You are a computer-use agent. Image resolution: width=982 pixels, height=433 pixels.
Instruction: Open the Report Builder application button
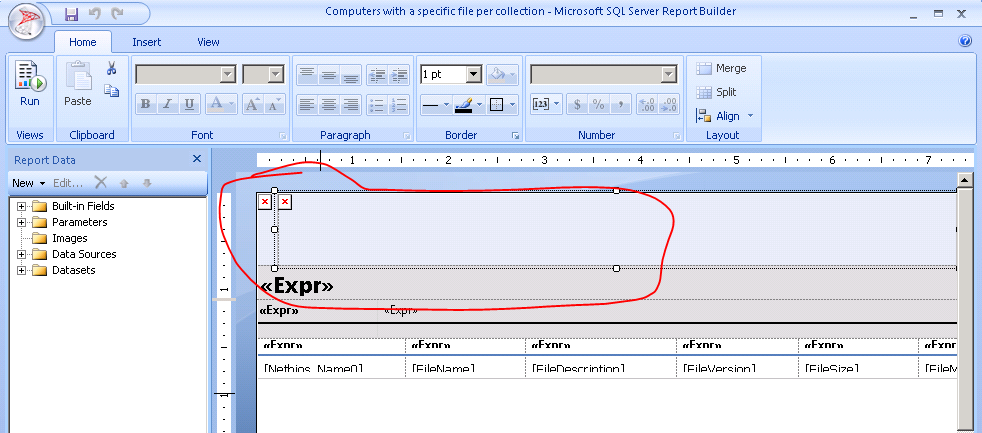tap(26, 21)
